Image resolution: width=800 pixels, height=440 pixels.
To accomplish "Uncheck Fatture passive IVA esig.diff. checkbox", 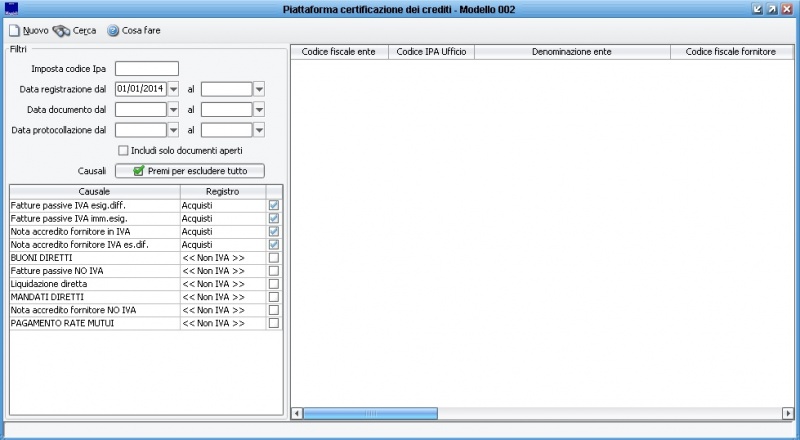I will click(x=274, y=205).
